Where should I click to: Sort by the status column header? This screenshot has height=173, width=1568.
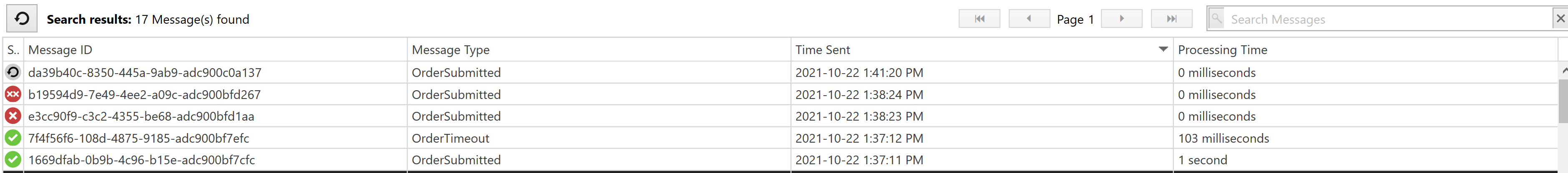point(13,50)
